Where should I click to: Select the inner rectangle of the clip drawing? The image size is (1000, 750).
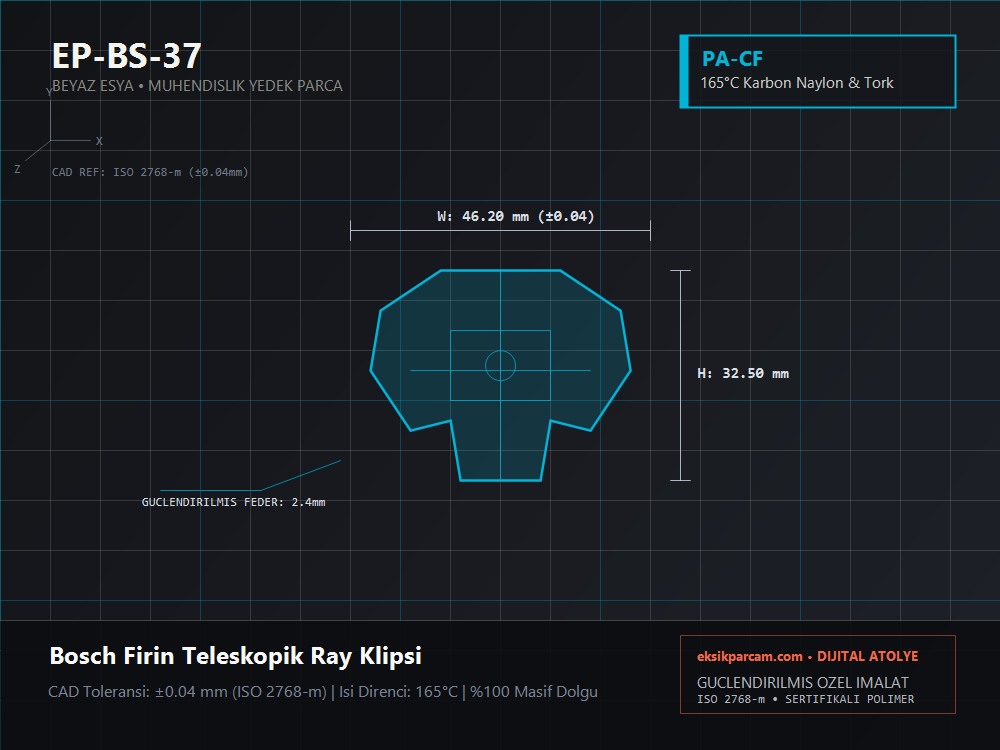click(x=500, y=365)
